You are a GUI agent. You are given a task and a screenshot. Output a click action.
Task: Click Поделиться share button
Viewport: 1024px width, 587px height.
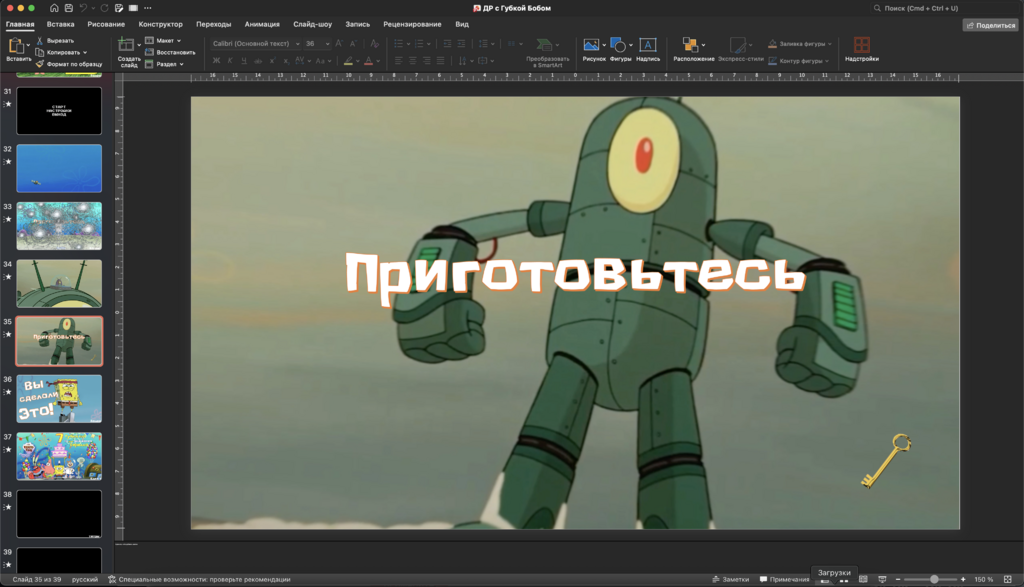pyautogui.click(x=991, y=25)
